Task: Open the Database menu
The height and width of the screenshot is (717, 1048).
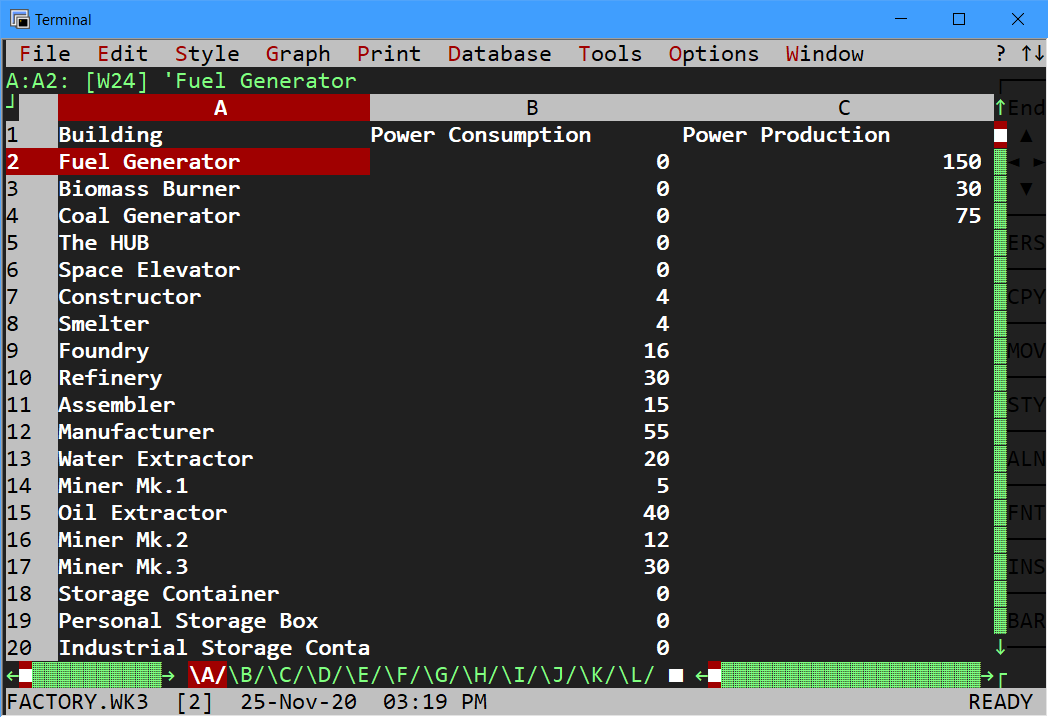Action: (x=499, y=53)
